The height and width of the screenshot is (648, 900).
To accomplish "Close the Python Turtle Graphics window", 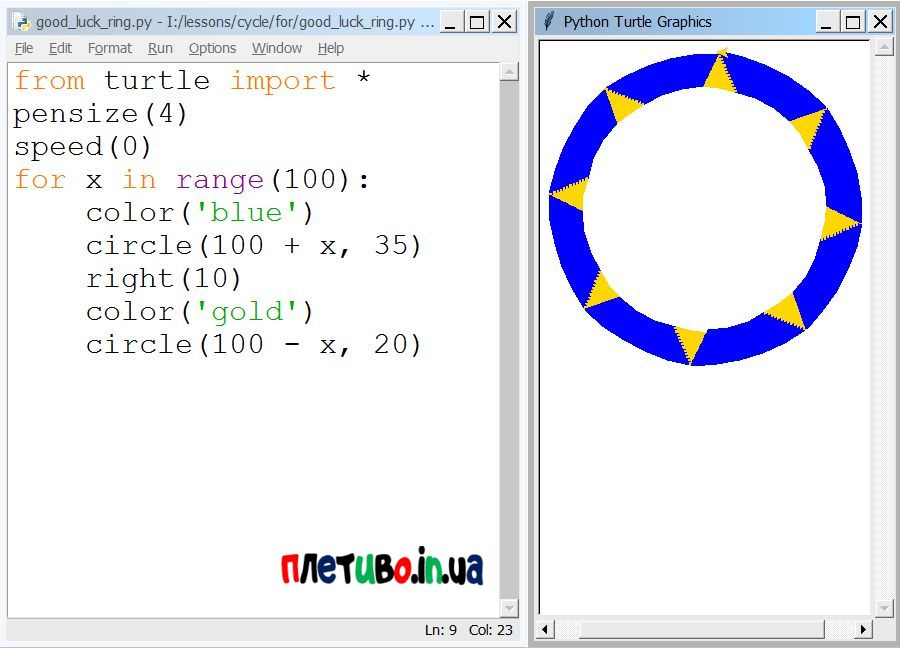I will pos(880,22).
